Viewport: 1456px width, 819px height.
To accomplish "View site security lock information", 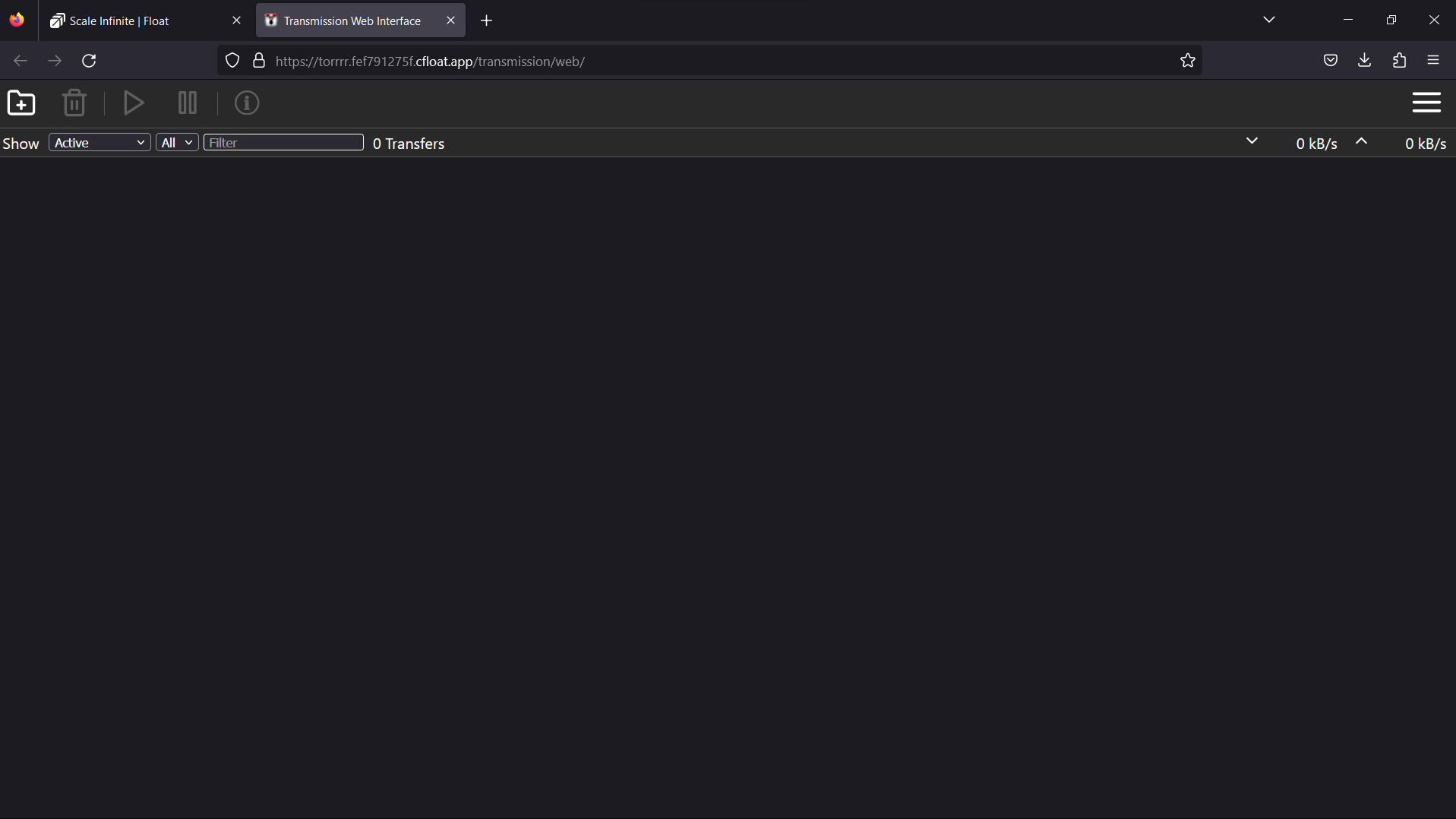I will (x=259, y=61).
